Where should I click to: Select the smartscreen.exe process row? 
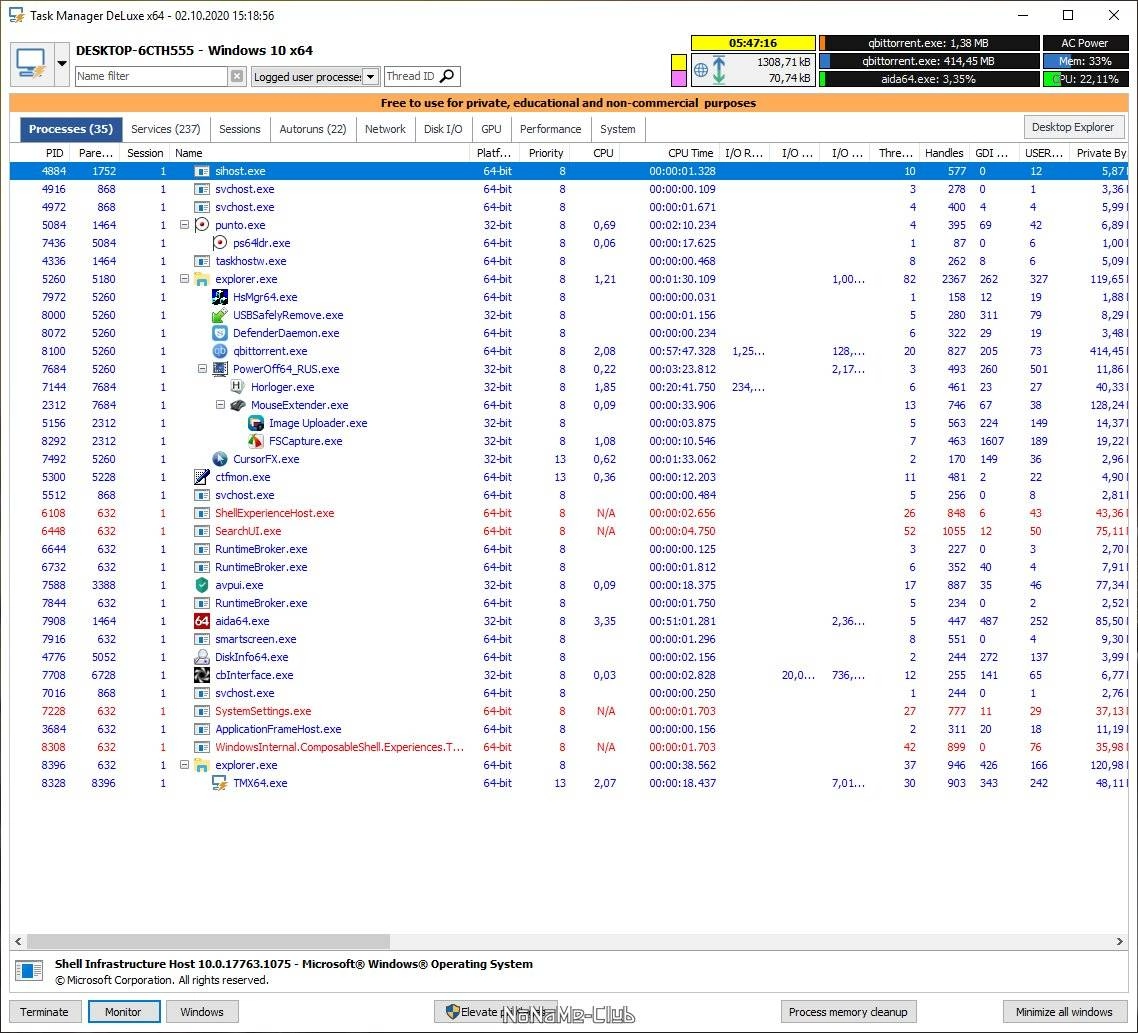pyautogui.click(x=568, y=640)
